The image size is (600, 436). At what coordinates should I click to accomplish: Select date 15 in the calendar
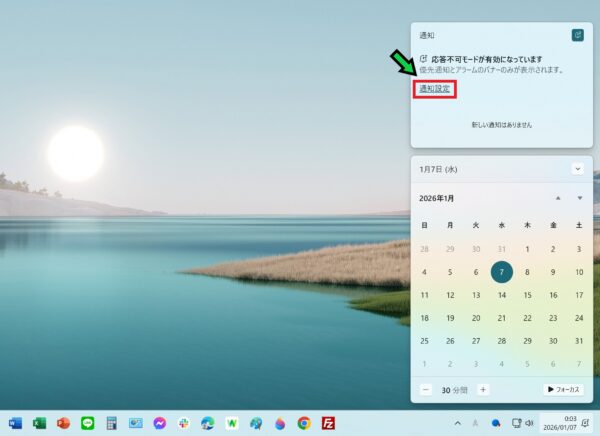527,295
